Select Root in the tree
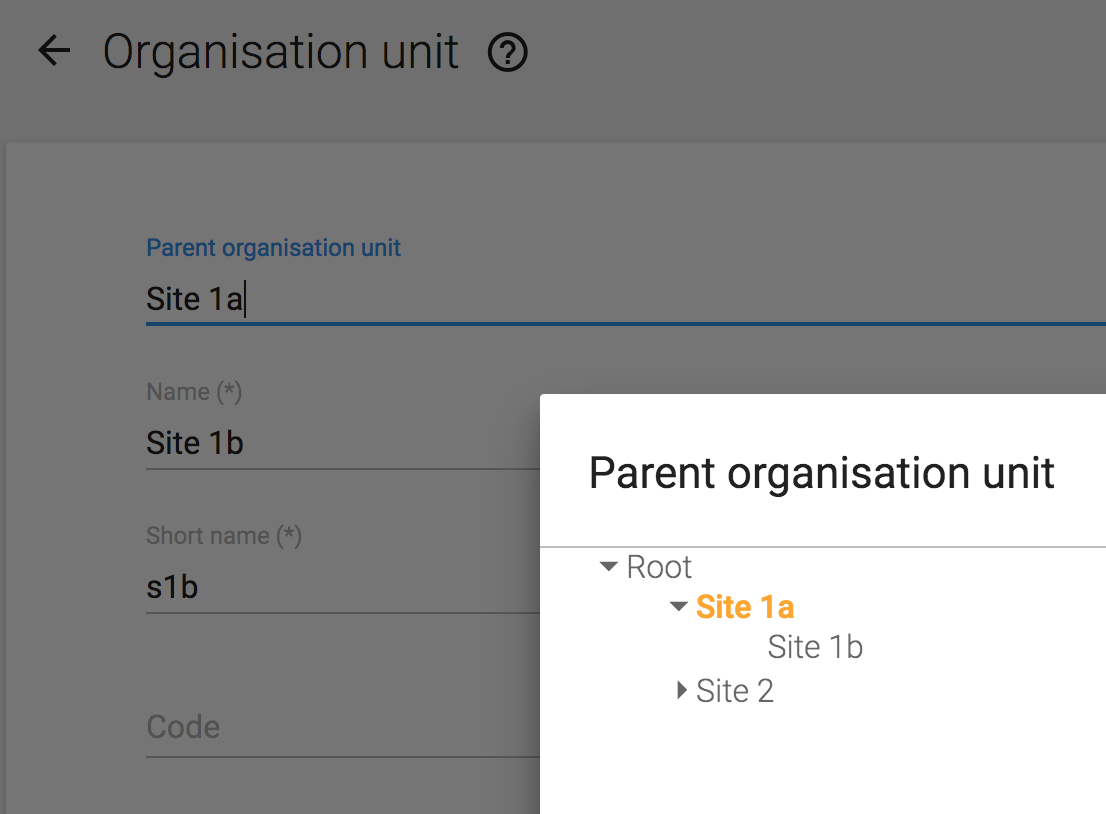The image size is (1106, 814). (x=659, y=567)
